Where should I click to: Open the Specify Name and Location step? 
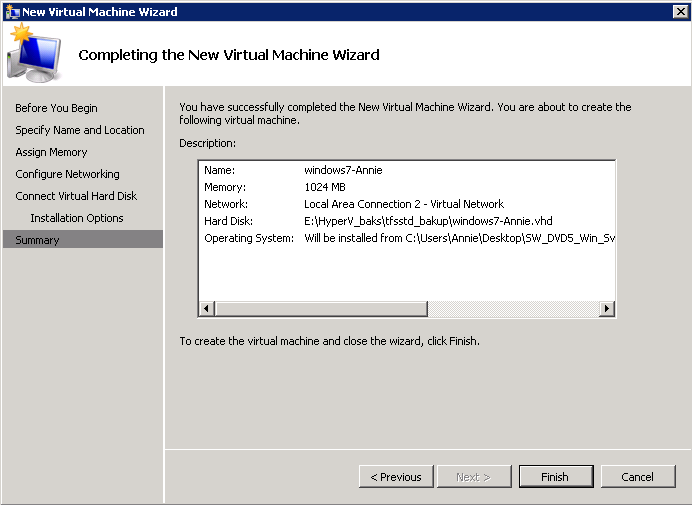tap(80, 130)
